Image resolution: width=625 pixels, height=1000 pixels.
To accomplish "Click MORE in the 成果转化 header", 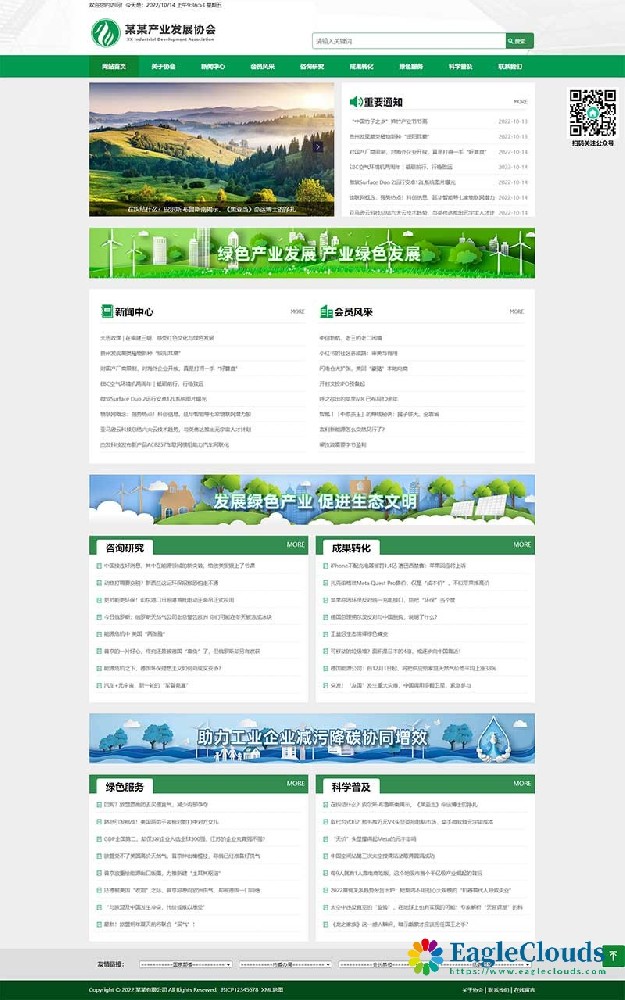I will 522,545.
